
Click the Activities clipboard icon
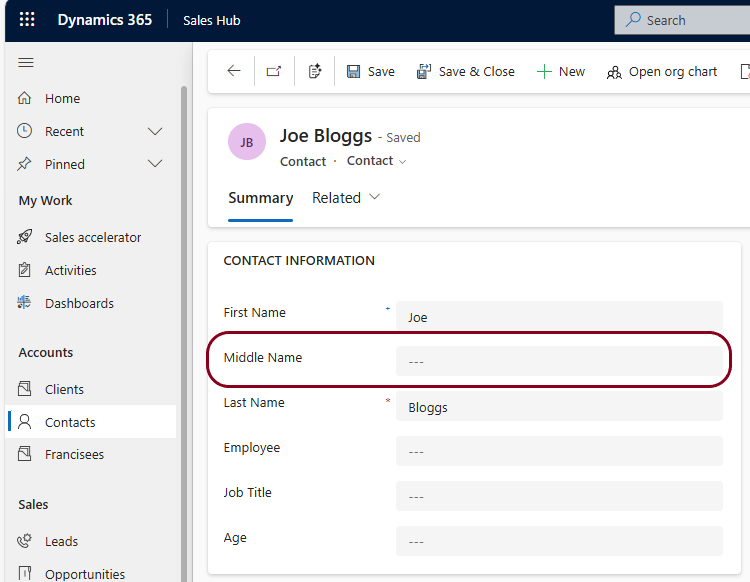24,270
